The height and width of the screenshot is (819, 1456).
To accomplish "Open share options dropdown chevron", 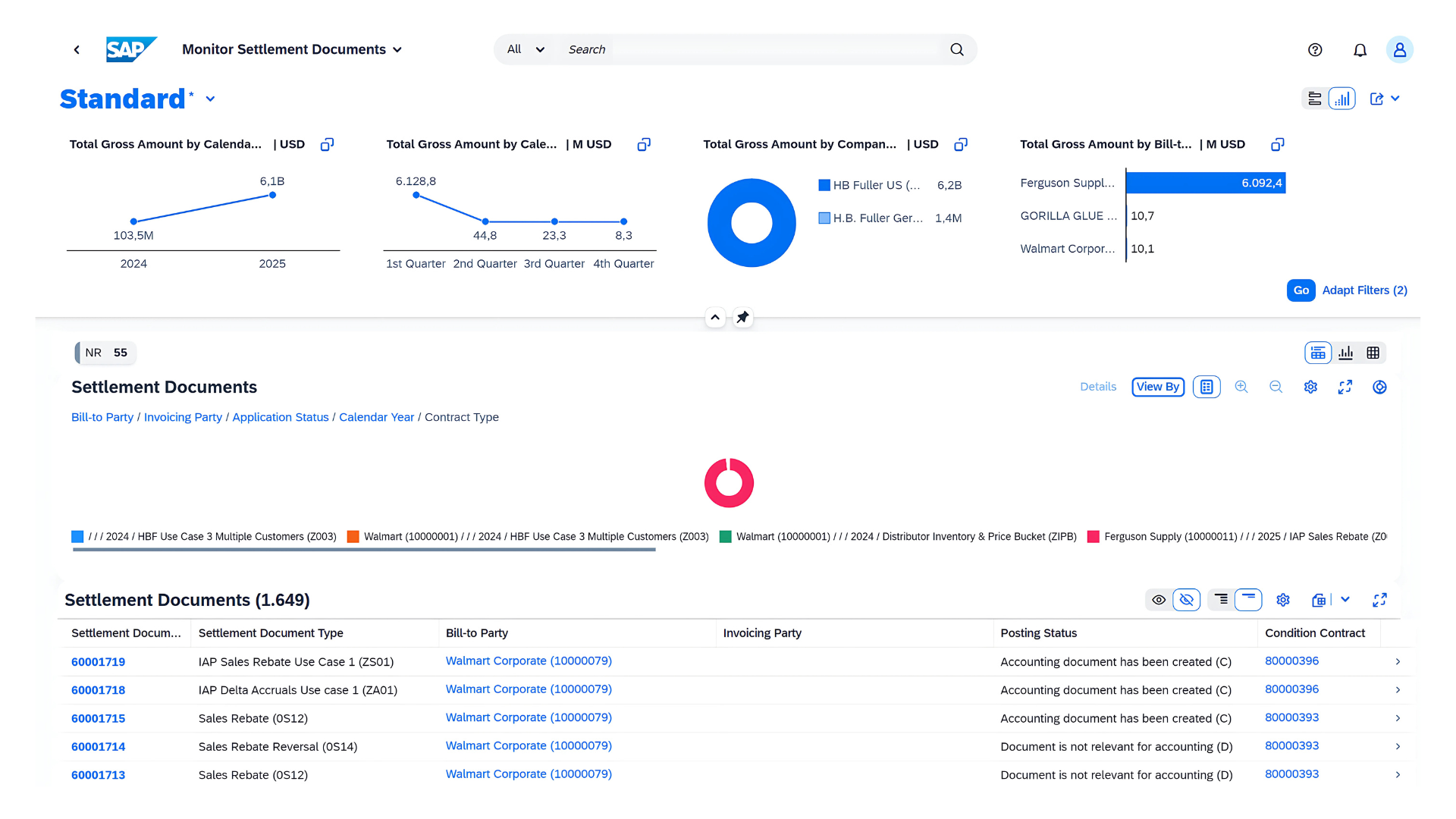I will coord(1395,99).
